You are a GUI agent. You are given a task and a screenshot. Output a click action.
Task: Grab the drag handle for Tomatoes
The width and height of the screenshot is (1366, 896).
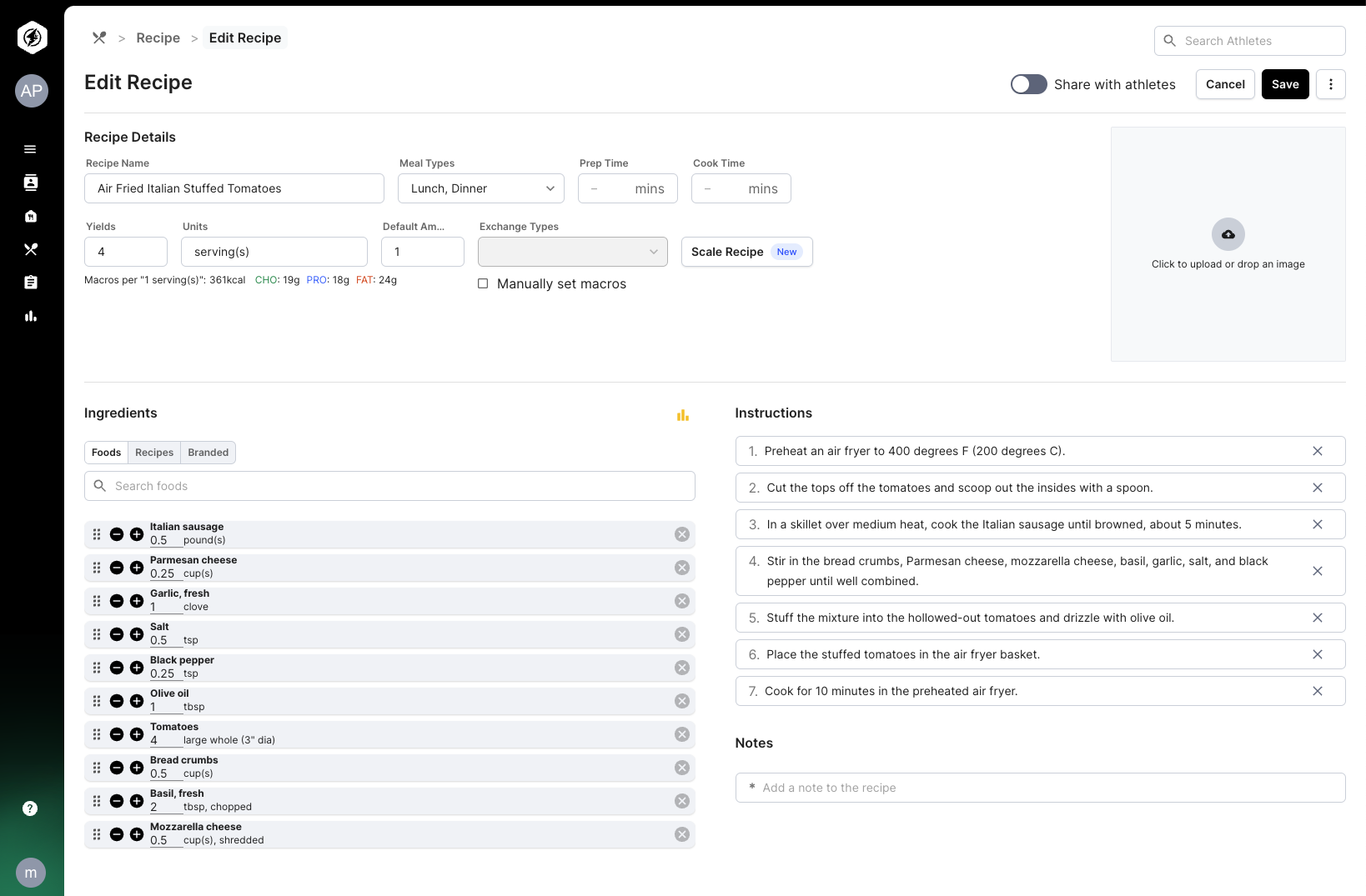97,734
